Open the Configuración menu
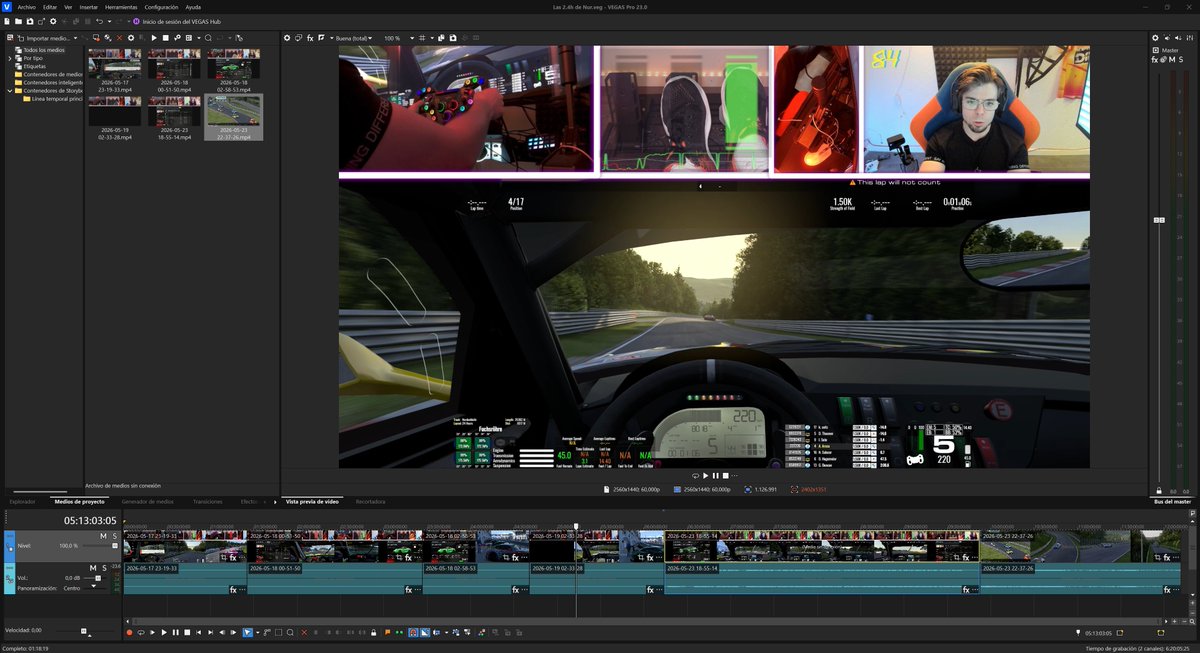Screen dimensions: 1200x653 pos(161,7)
